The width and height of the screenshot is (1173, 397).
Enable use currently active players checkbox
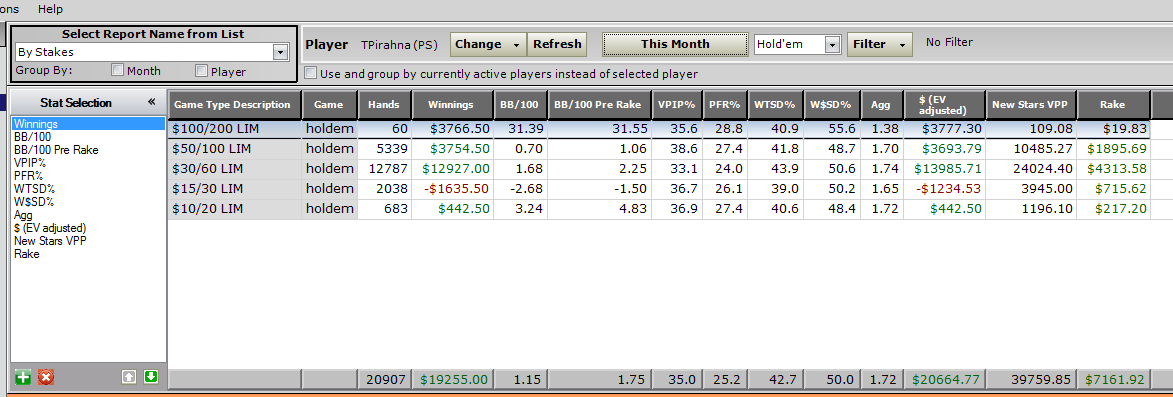pos(310,73)
